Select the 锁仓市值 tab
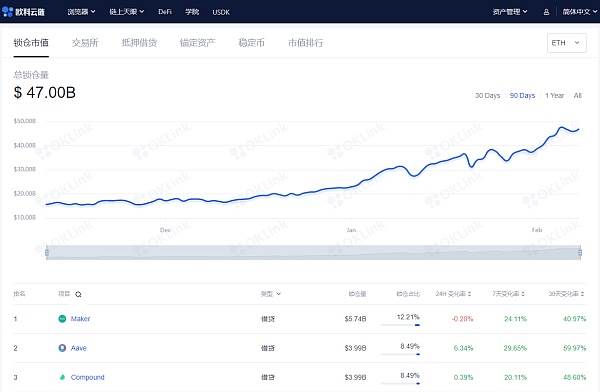Viewport: 600px width, 392px height. (x=31, y=43)
